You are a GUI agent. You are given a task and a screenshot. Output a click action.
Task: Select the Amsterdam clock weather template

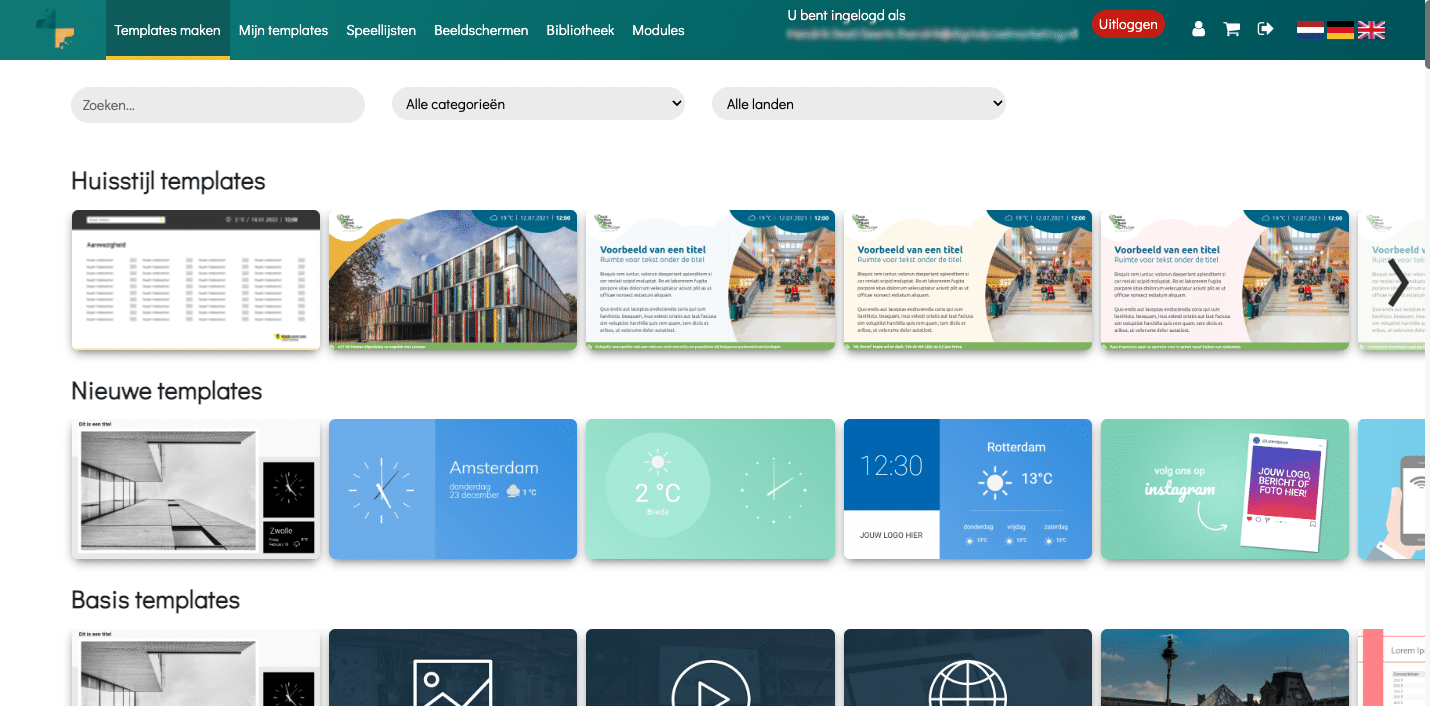click(x=453, y=489)
